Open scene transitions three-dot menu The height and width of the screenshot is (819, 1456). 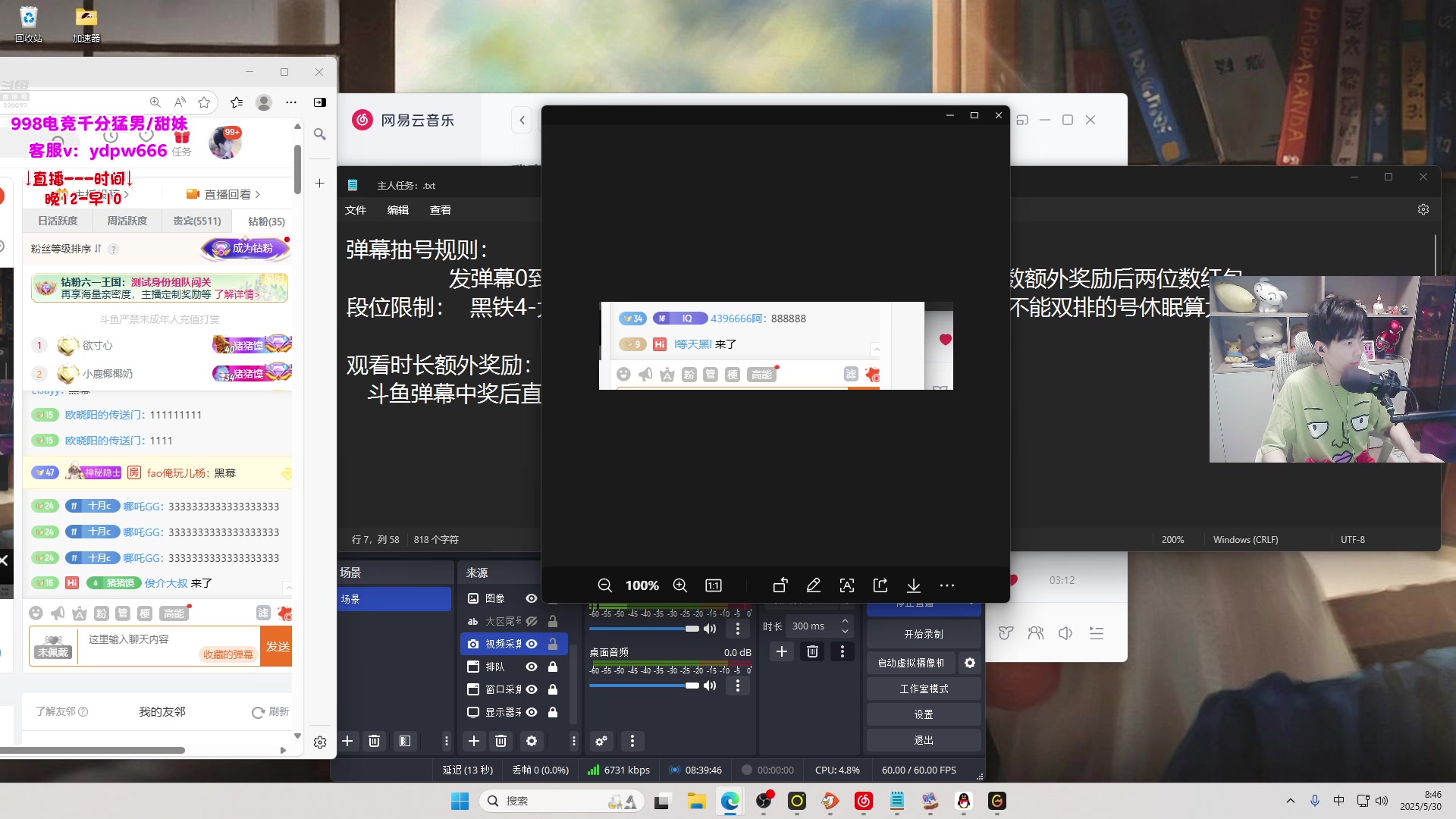pos(843,651)
